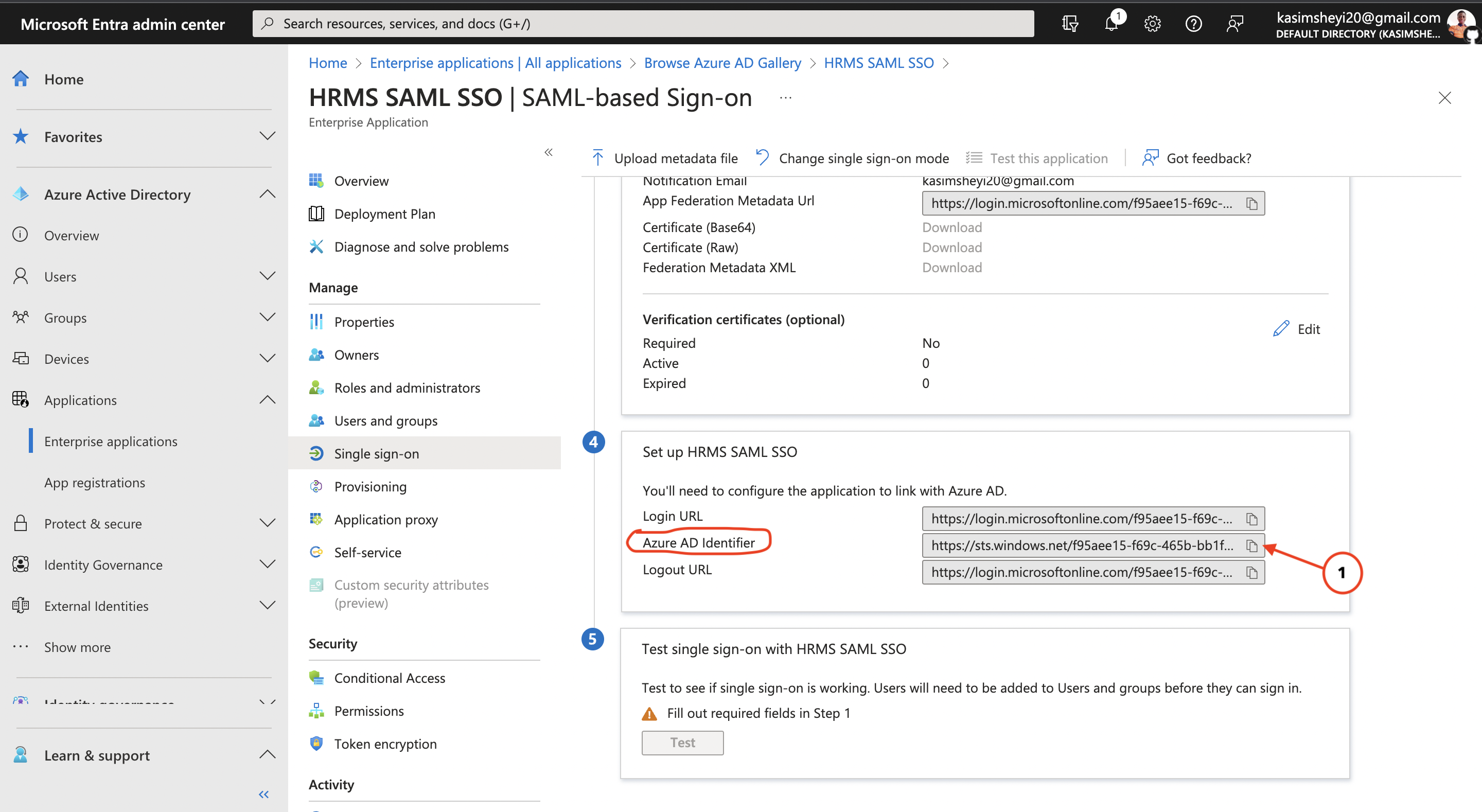Expand the Favorites section
Screen dimensions: 1482x812
point(267,136)
